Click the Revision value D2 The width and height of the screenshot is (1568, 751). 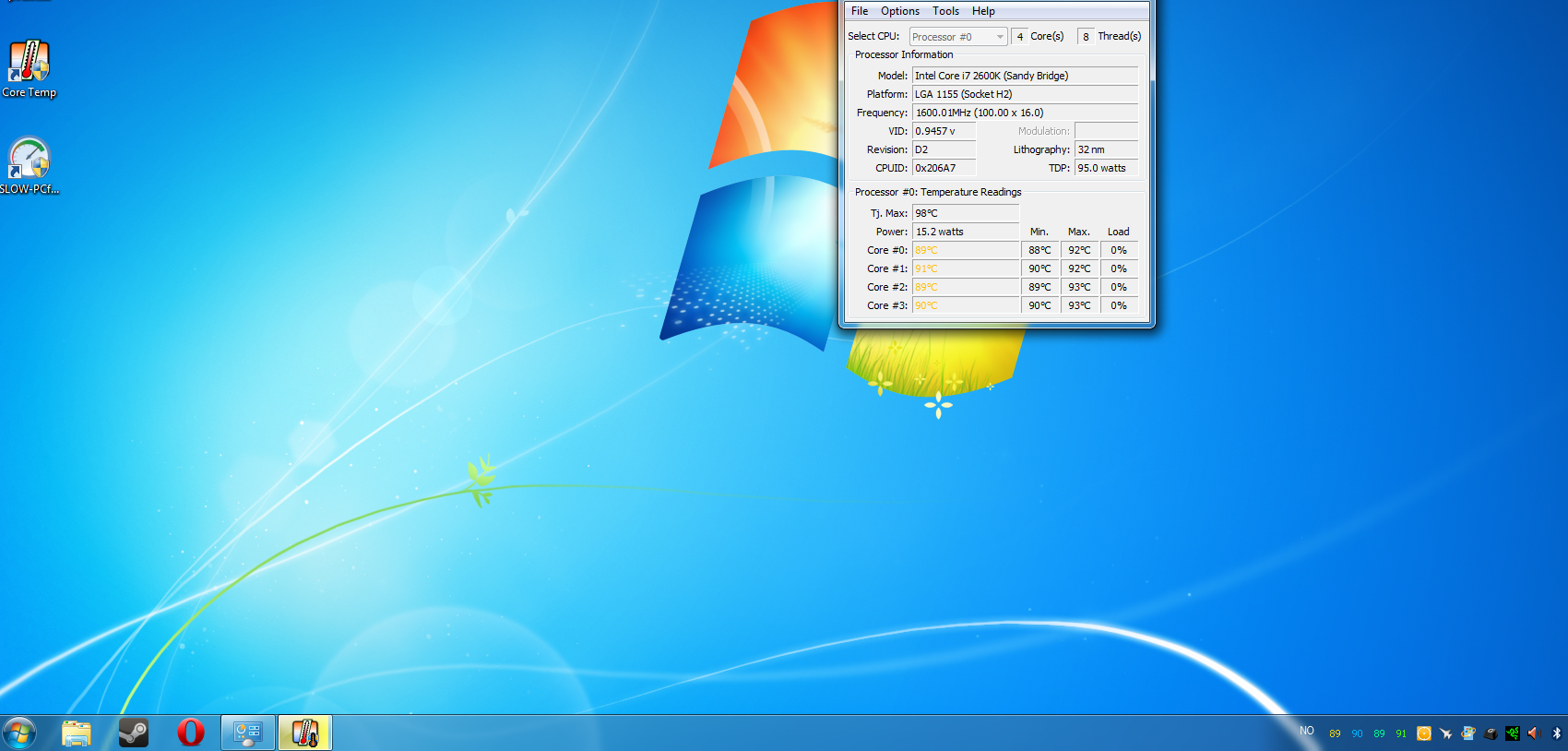point(944,149)
